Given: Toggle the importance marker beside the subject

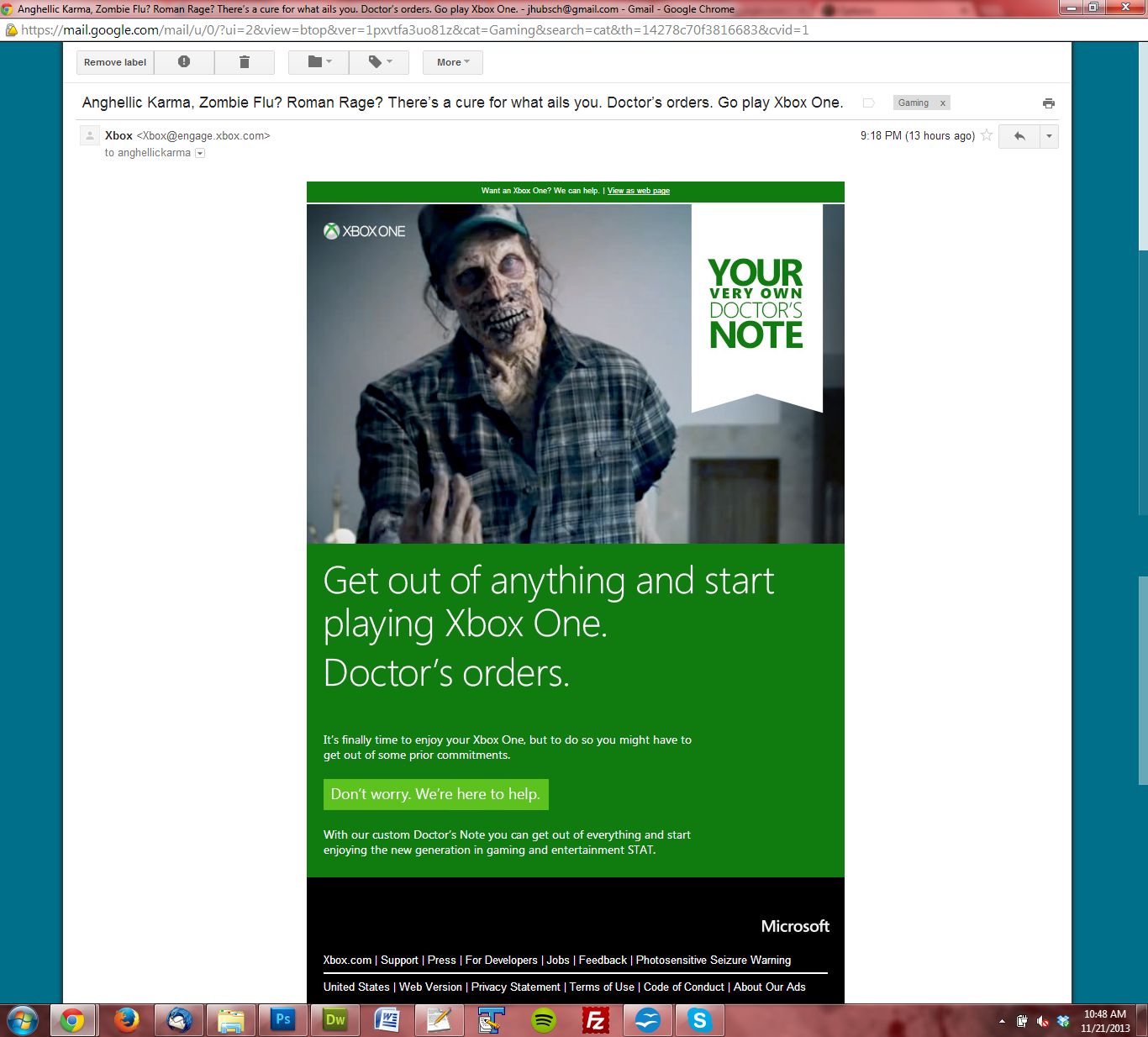Looking at the screenshot, I should 869,103.
